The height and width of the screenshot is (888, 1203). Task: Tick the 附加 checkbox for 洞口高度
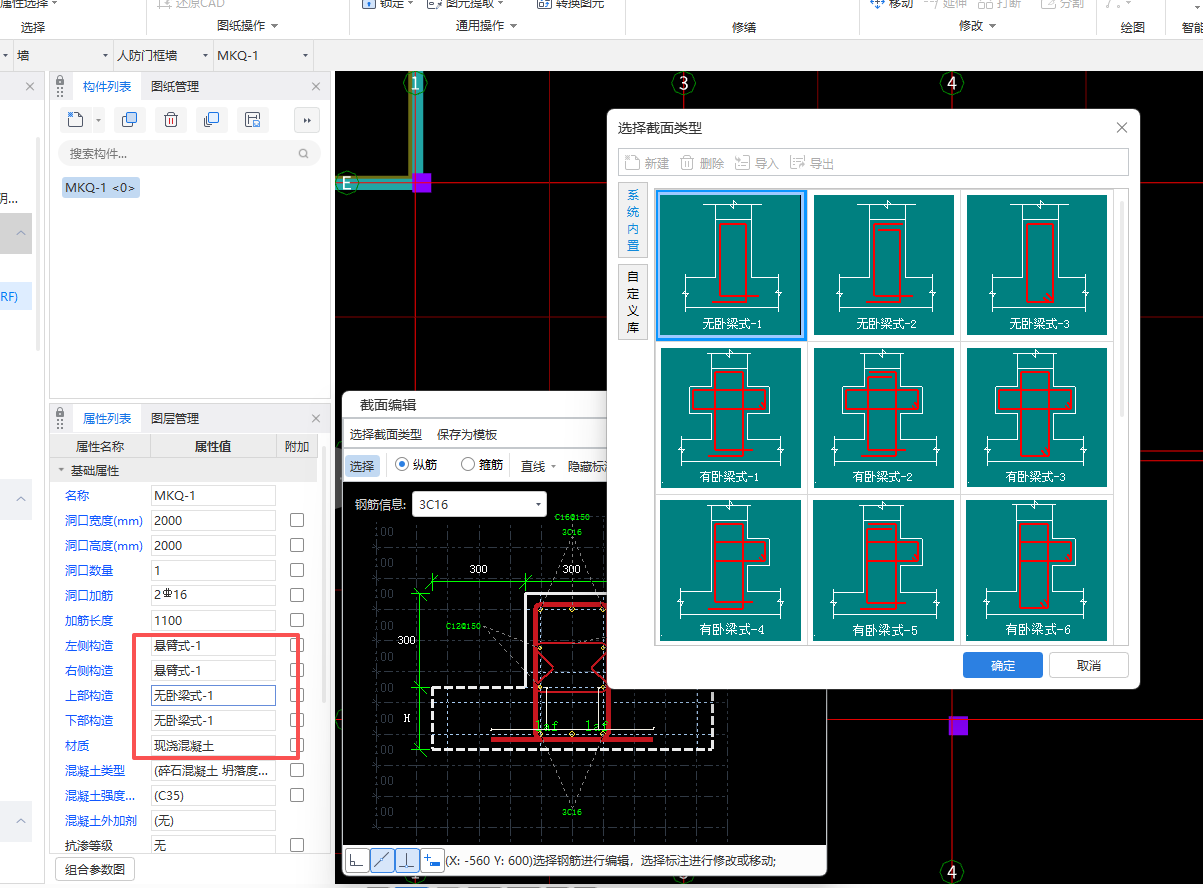click(297, 545)
